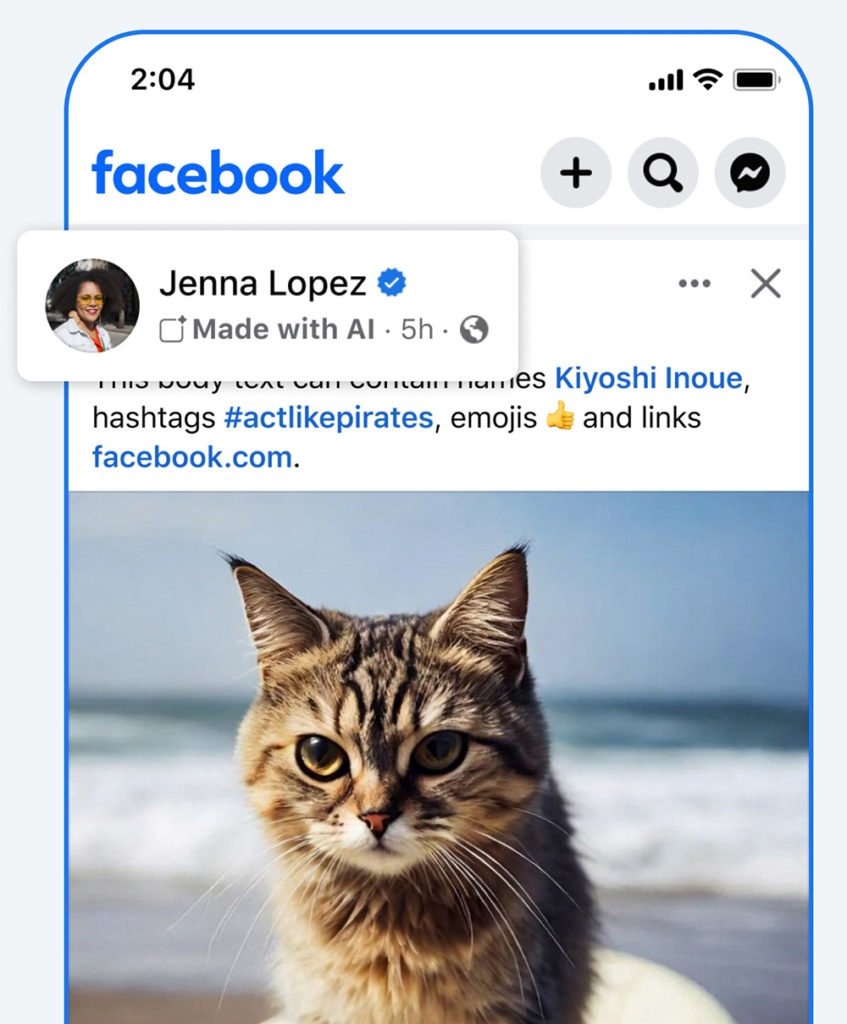Open Kiyoshi Inoue tagged name
Image resolution: width=847 pixels, height=1024 pixels.
click(x=648, y=378)
